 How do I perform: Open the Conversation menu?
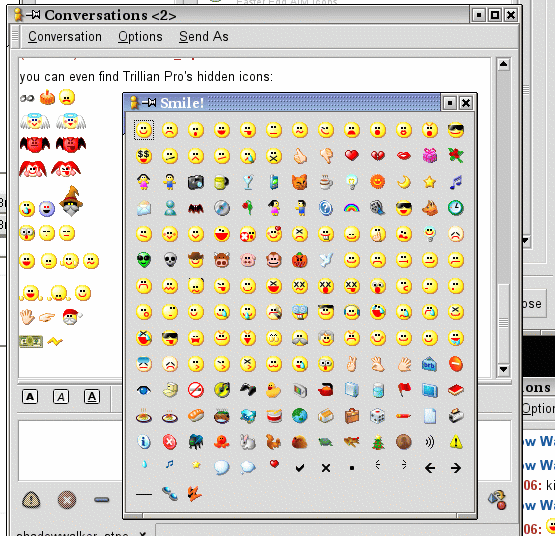pos(65,36)
